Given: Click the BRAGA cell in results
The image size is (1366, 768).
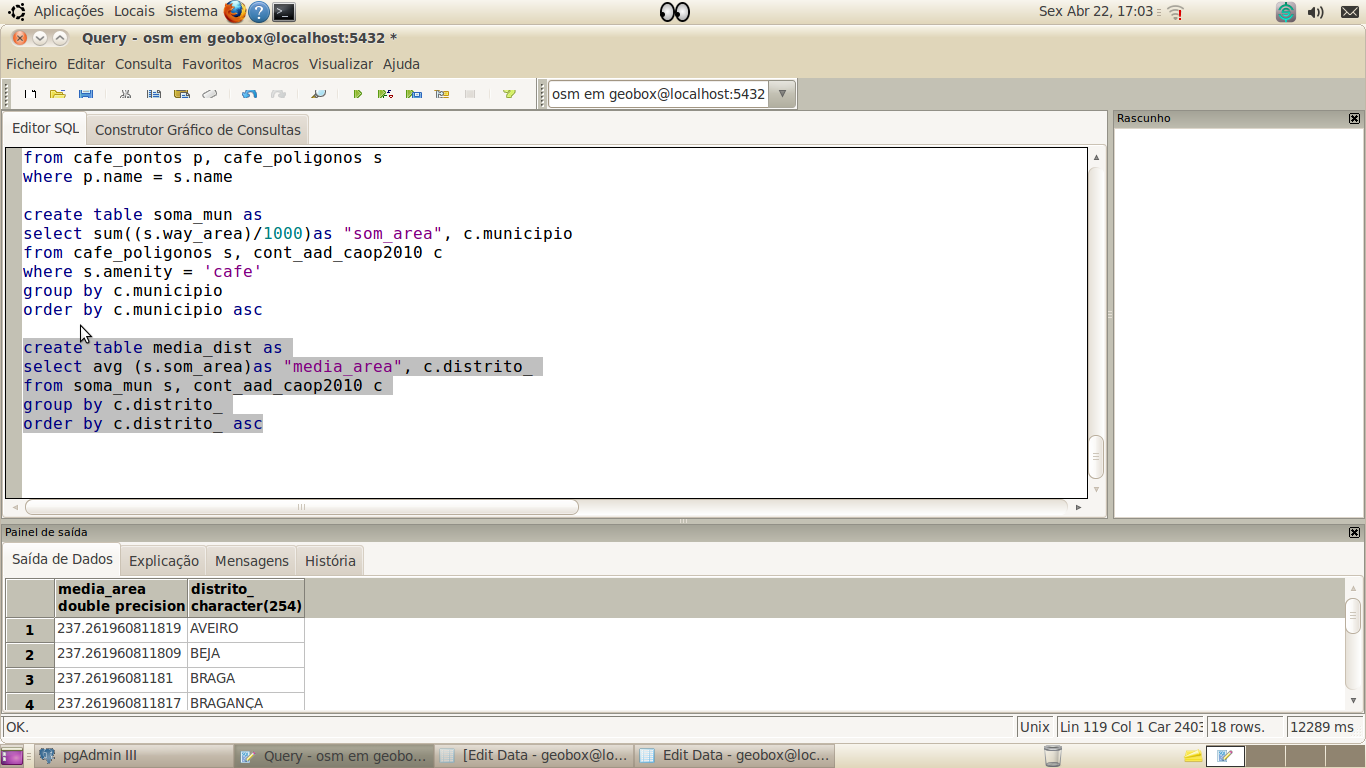Looking at the screenshot, I should (x=246, y=679).
